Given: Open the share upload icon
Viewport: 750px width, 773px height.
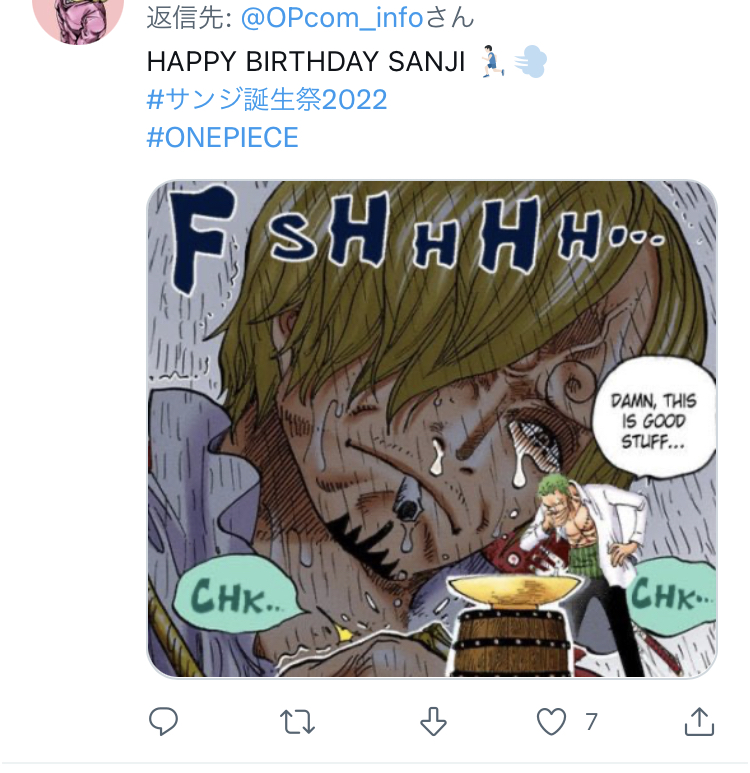Looking at the screenshot, I should (x=700, y=721).
